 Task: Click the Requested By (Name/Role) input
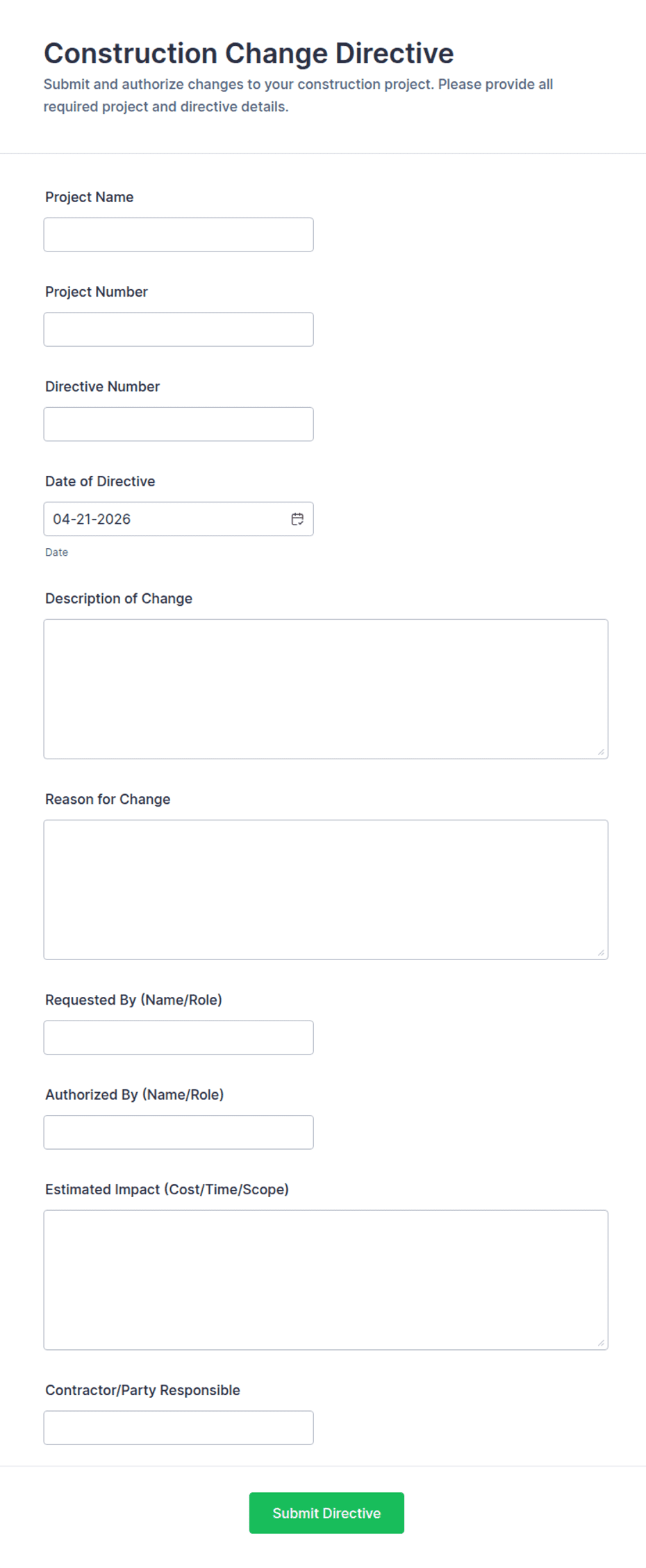[x=179, y=1037]
